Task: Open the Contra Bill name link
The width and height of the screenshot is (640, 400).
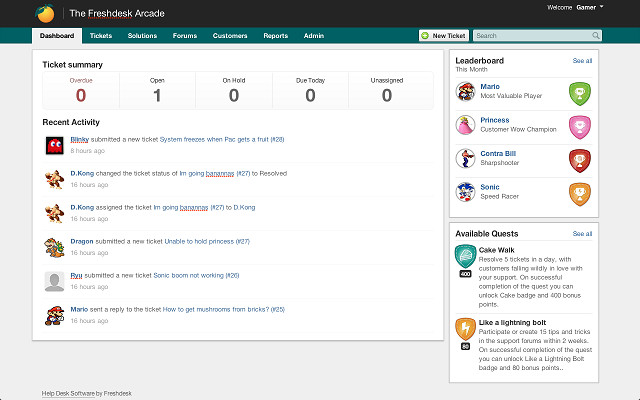Action: point(498,153)
